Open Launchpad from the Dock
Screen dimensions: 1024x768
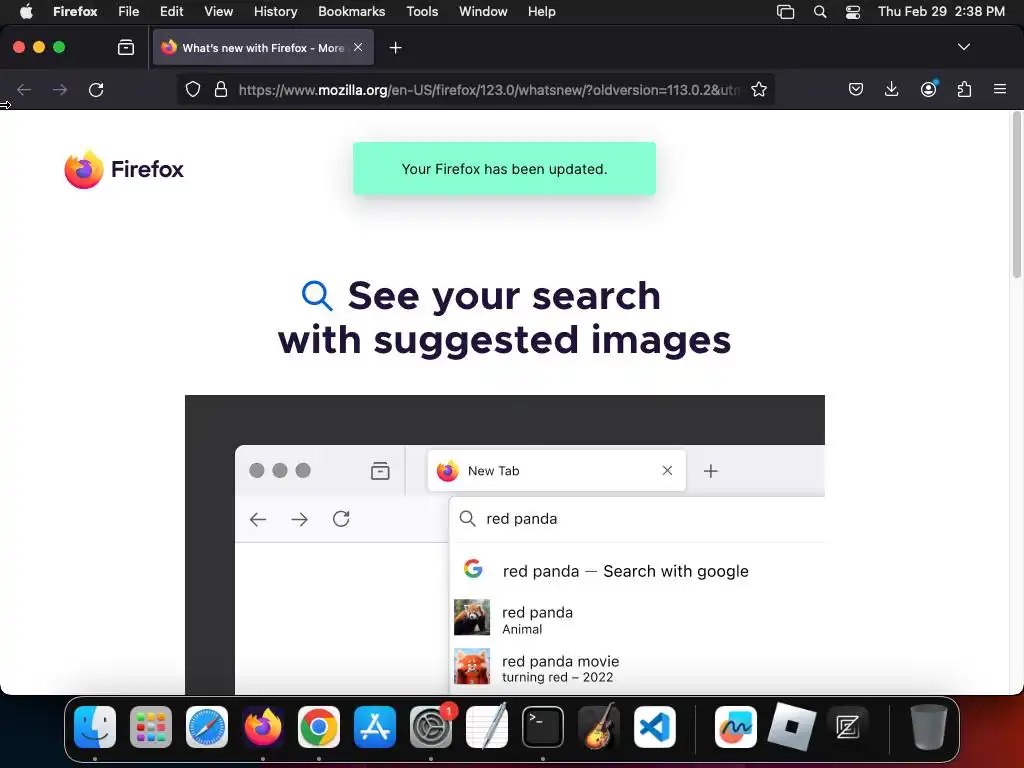click(151, 726)
